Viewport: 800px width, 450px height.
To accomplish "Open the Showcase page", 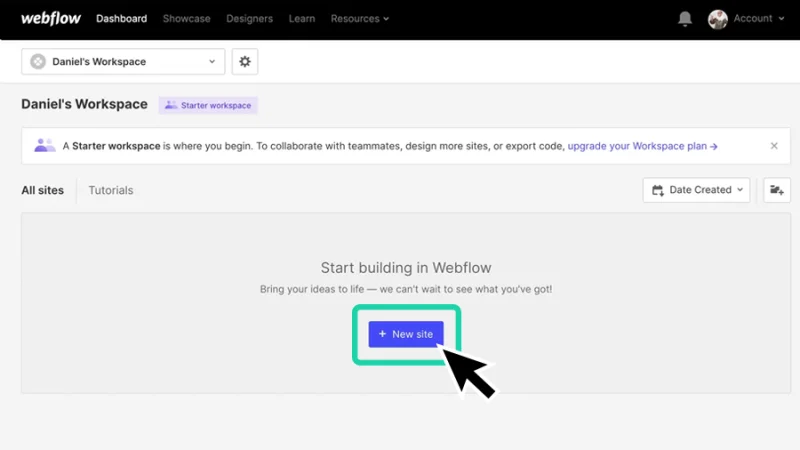I will (x=186, y=18).
